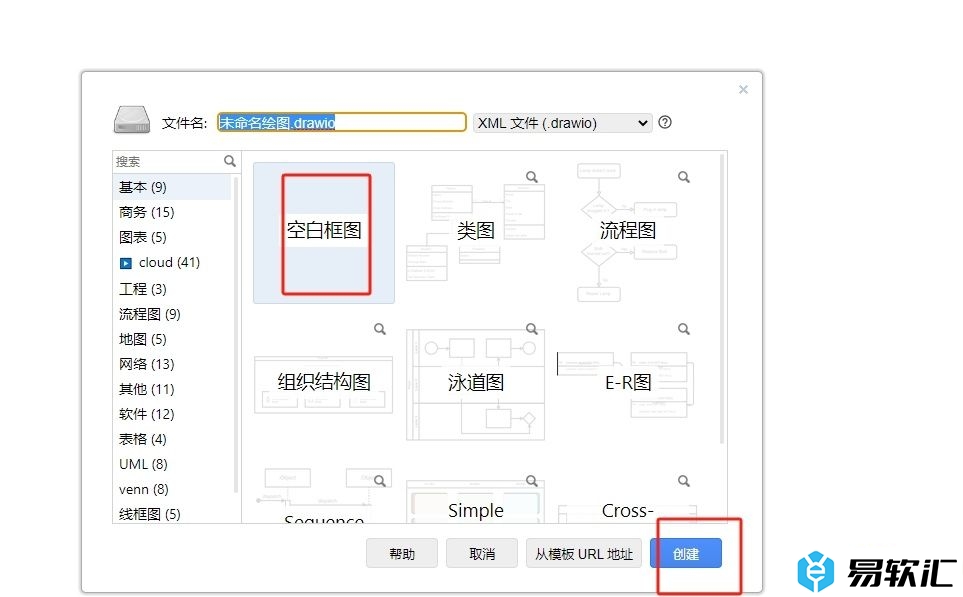Select the 其他 (11) category
Image resolution: width=963 pixels, height=597 pixels.
[x=172, y=389]
